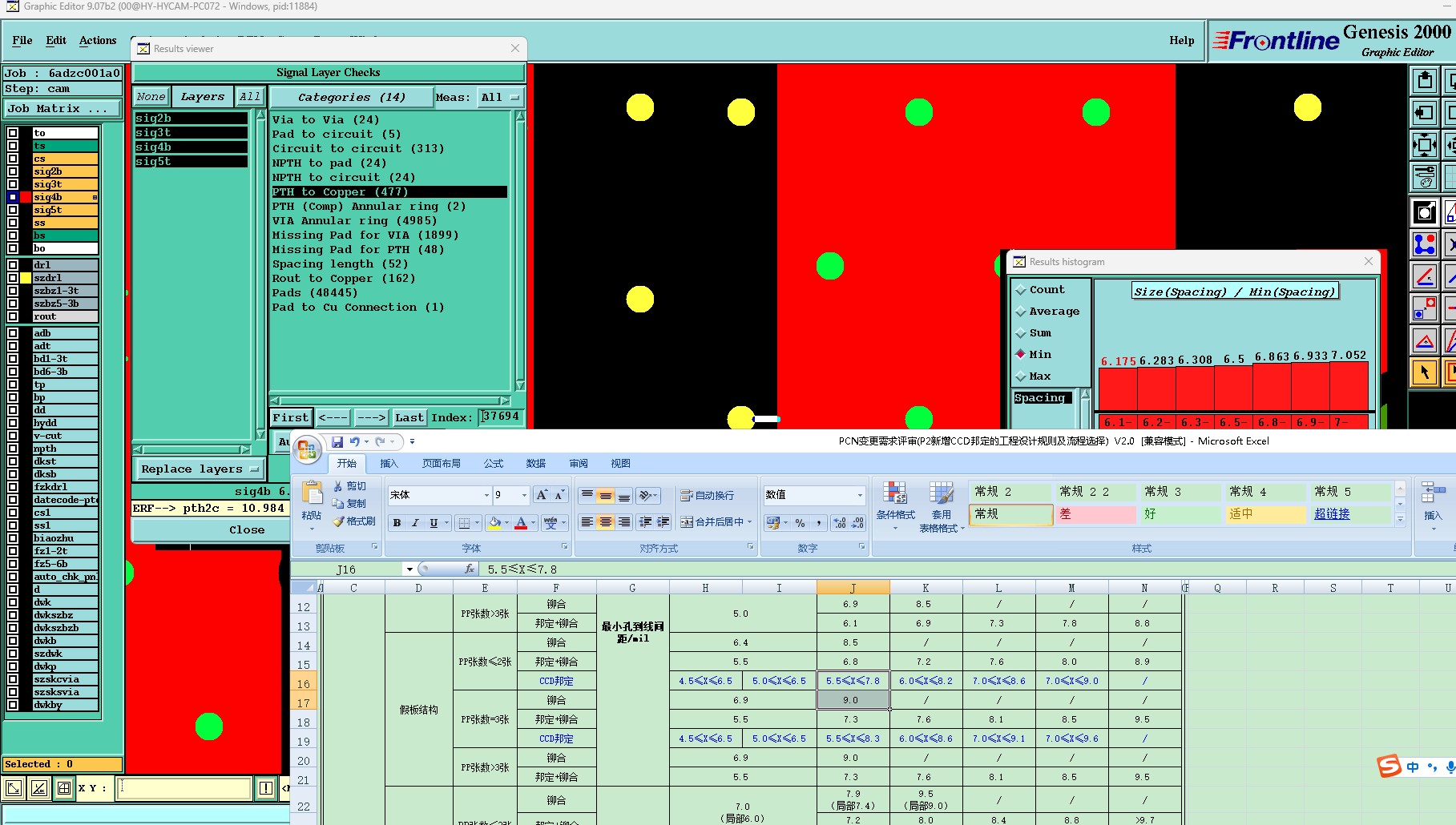Open the number format 数值 dropdown
1456x825 pixels.
coord(860,495)
